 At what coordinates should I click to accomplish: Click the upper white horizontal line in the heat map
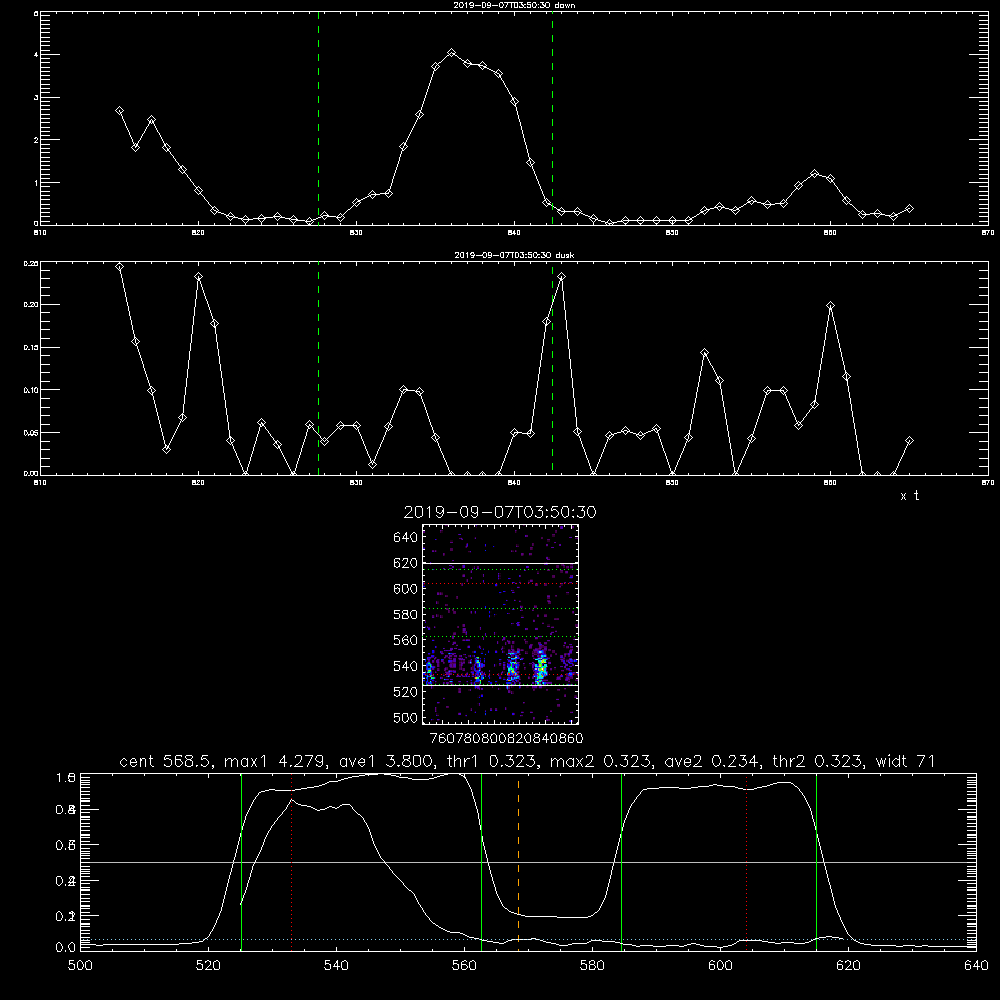click(x=500, y=563)
